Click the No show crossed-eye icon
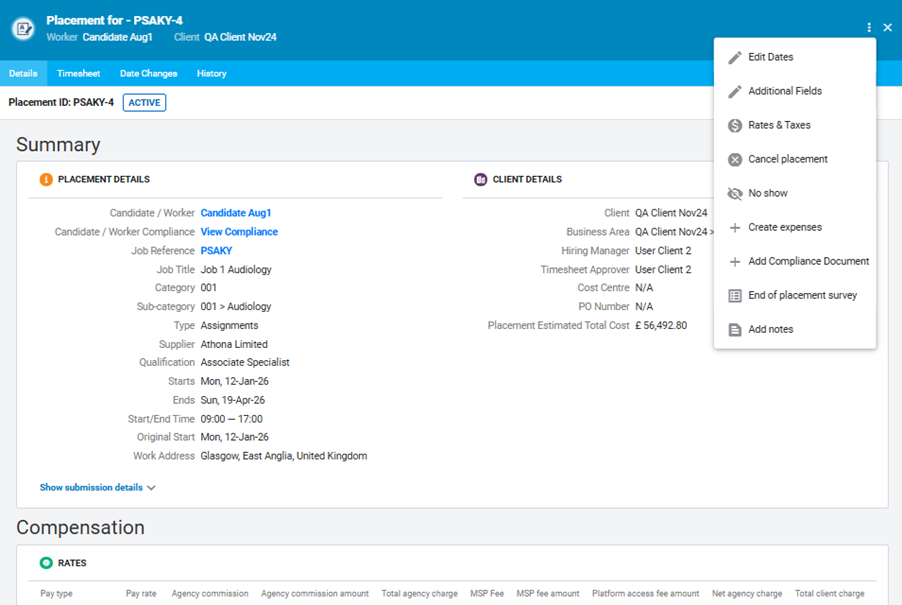The width and height of the screenshot is (902, 605). (x=735, y=193)
